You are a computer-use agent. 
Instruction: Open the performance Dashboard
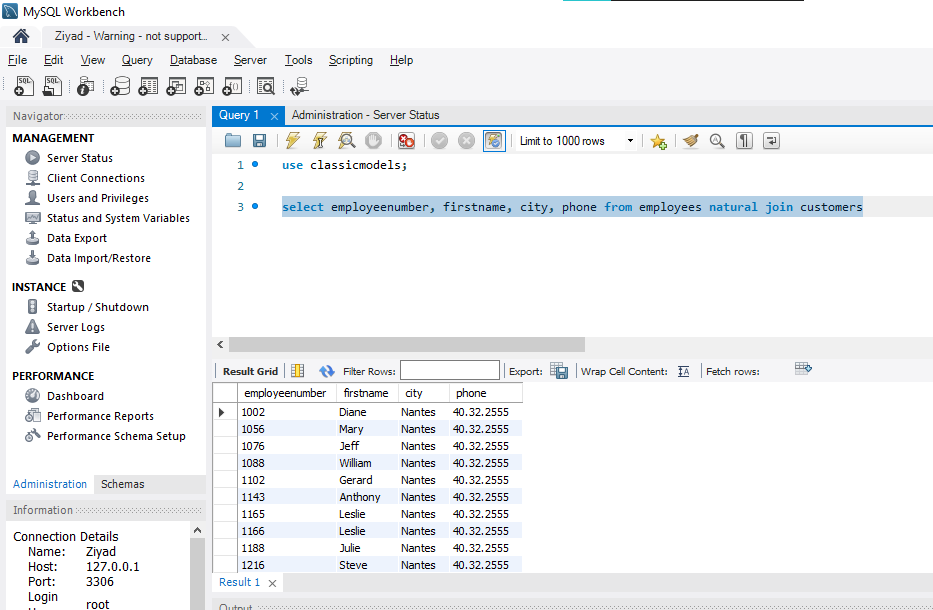[x=75, y=396]
